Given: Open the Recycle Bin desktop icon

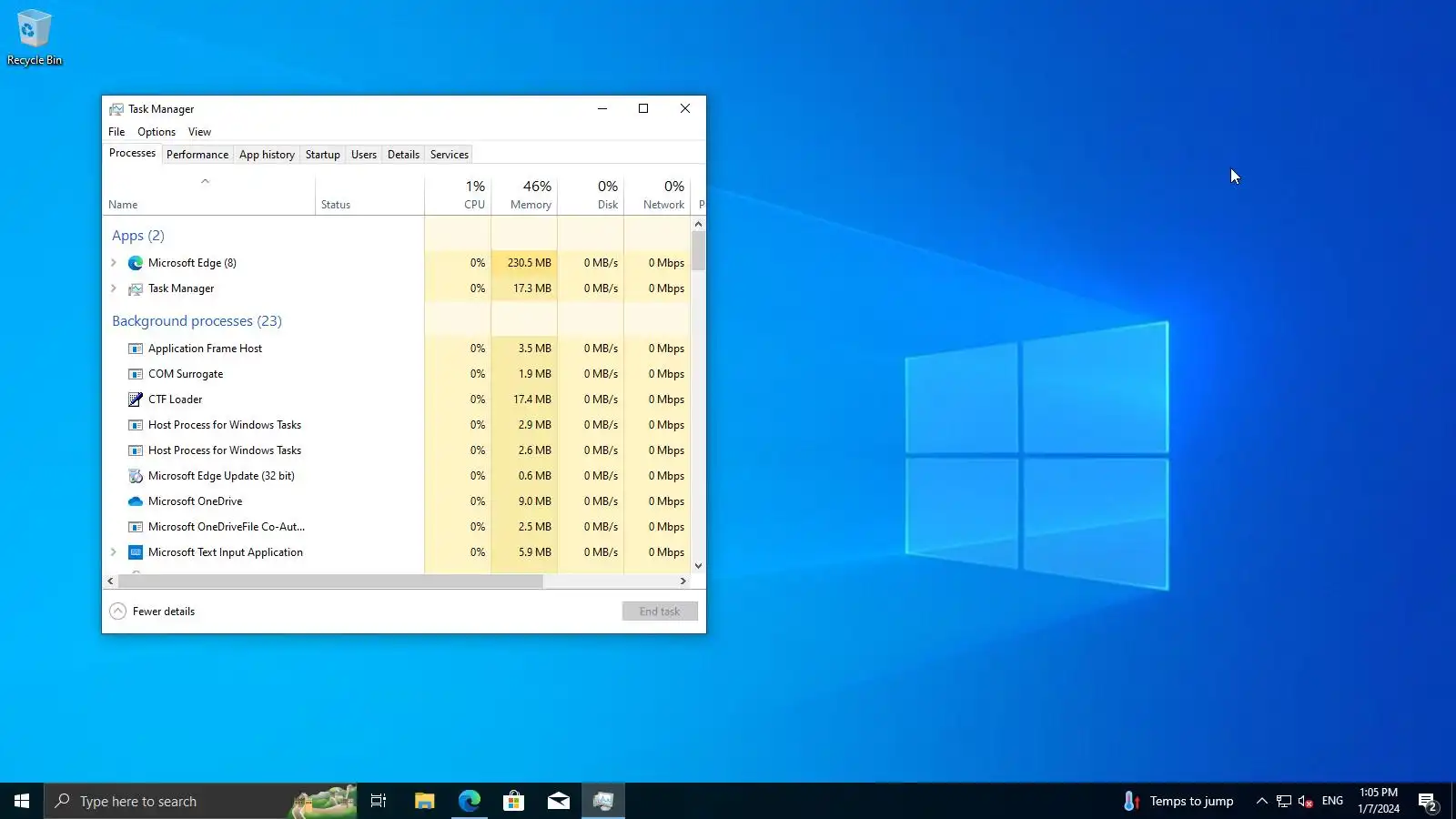Looking at the screenshot, I should pos(35,37).
